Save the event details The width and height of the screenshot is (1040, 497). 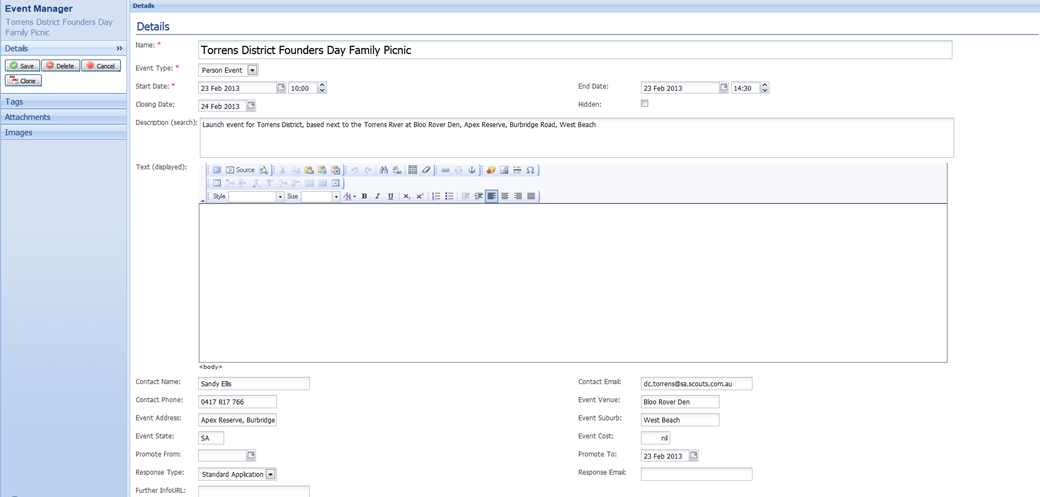[21, 66]
